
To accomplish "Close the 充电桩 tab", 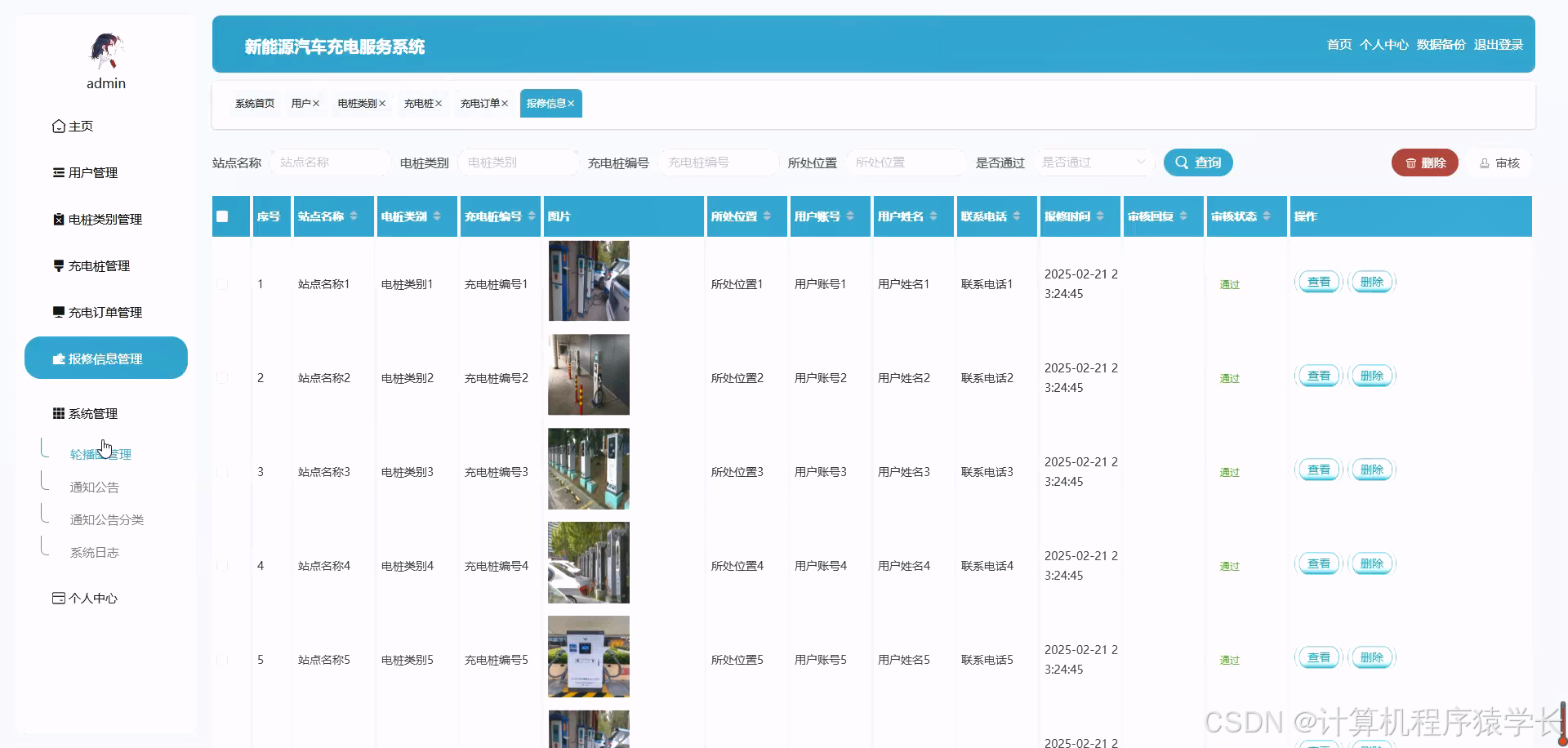I will click(x=439, y=103).
